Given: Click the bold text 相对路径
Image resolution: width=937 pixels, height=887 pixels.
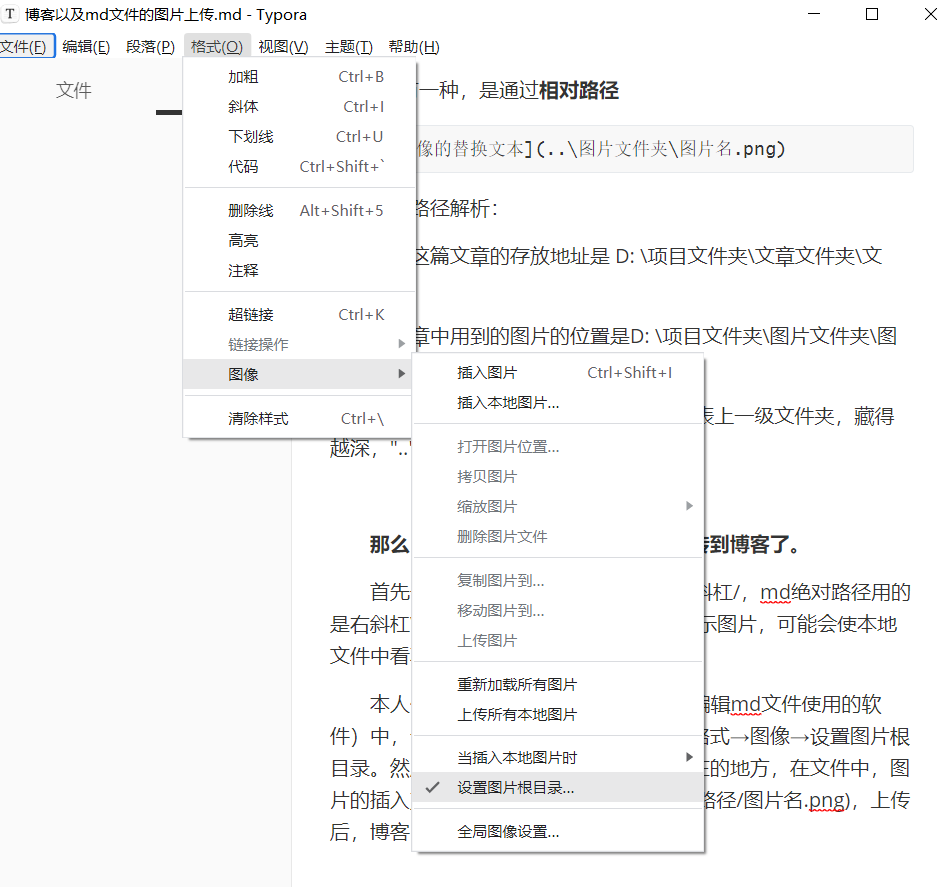Looking at the screenshot, I should [578, 90].
